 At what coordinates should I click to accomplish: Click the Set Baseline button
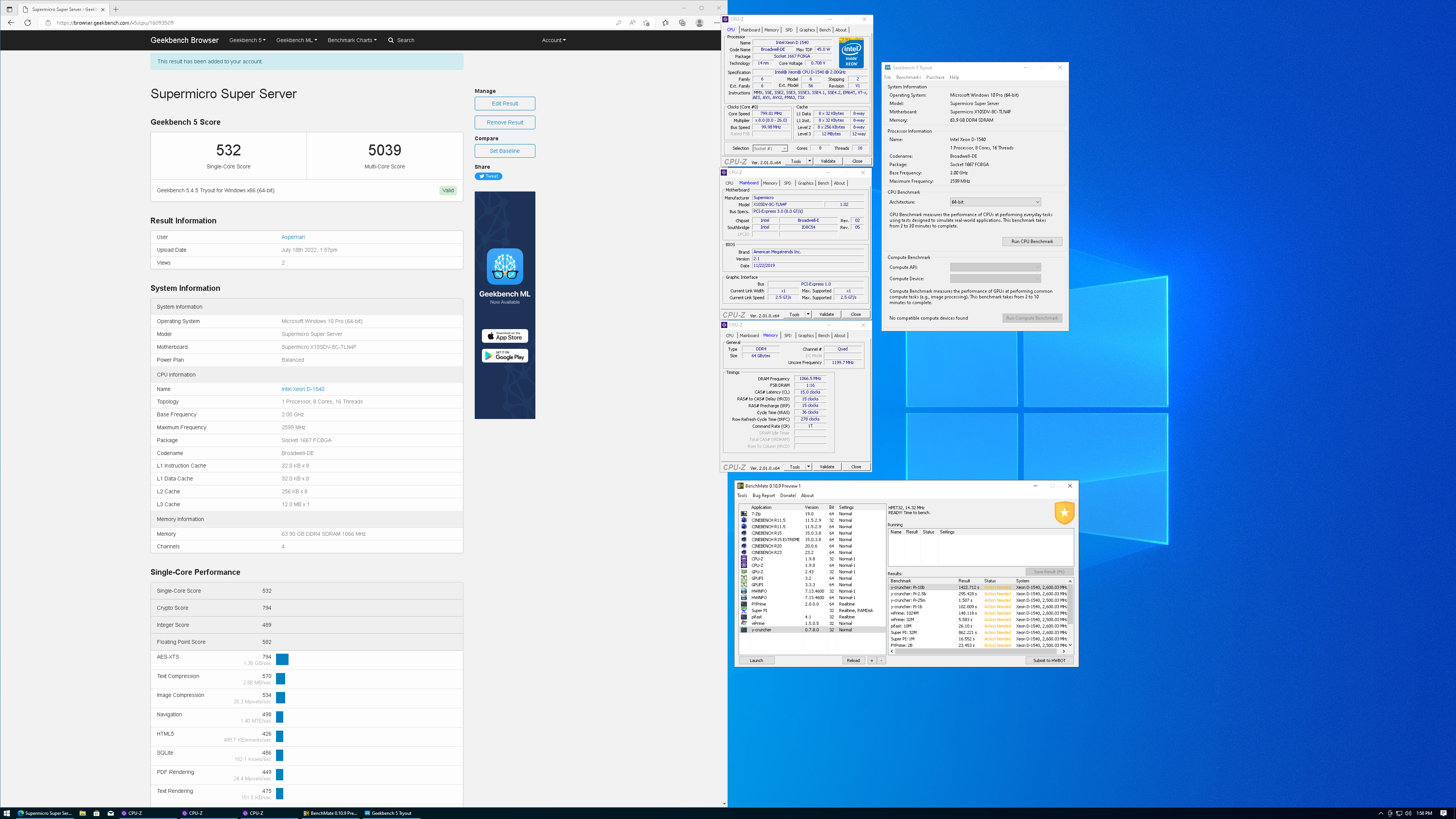point(505,151)
